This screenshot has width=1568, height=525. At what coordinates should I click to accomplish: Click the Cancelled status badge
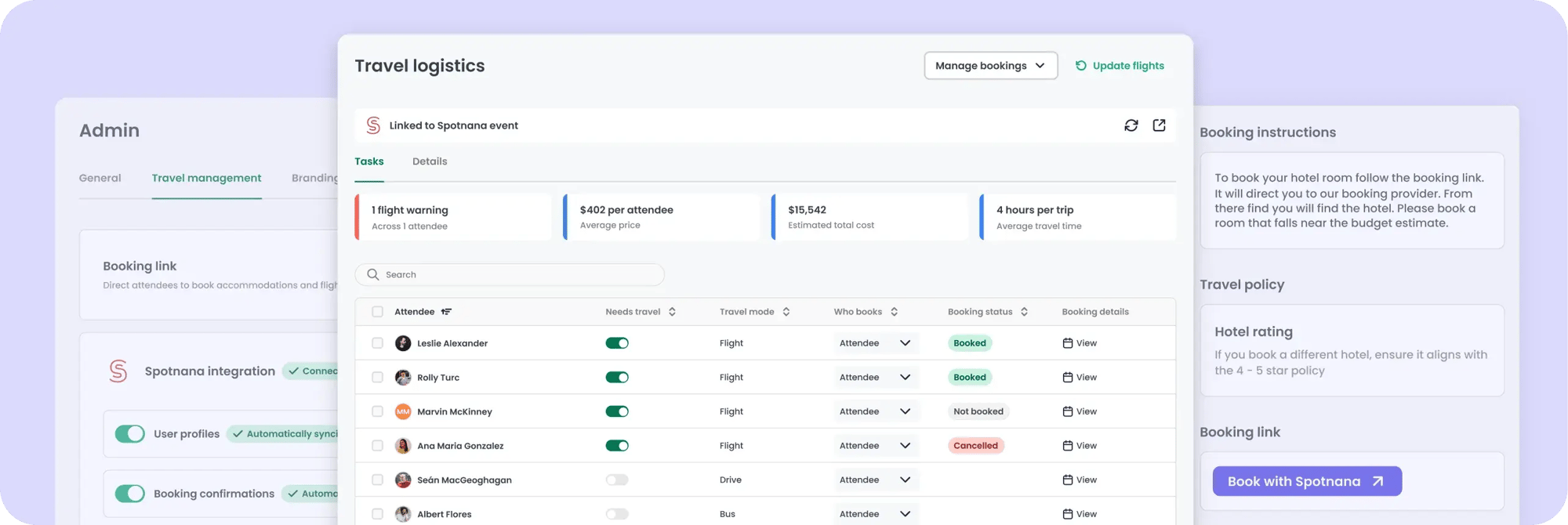point(975,446)
